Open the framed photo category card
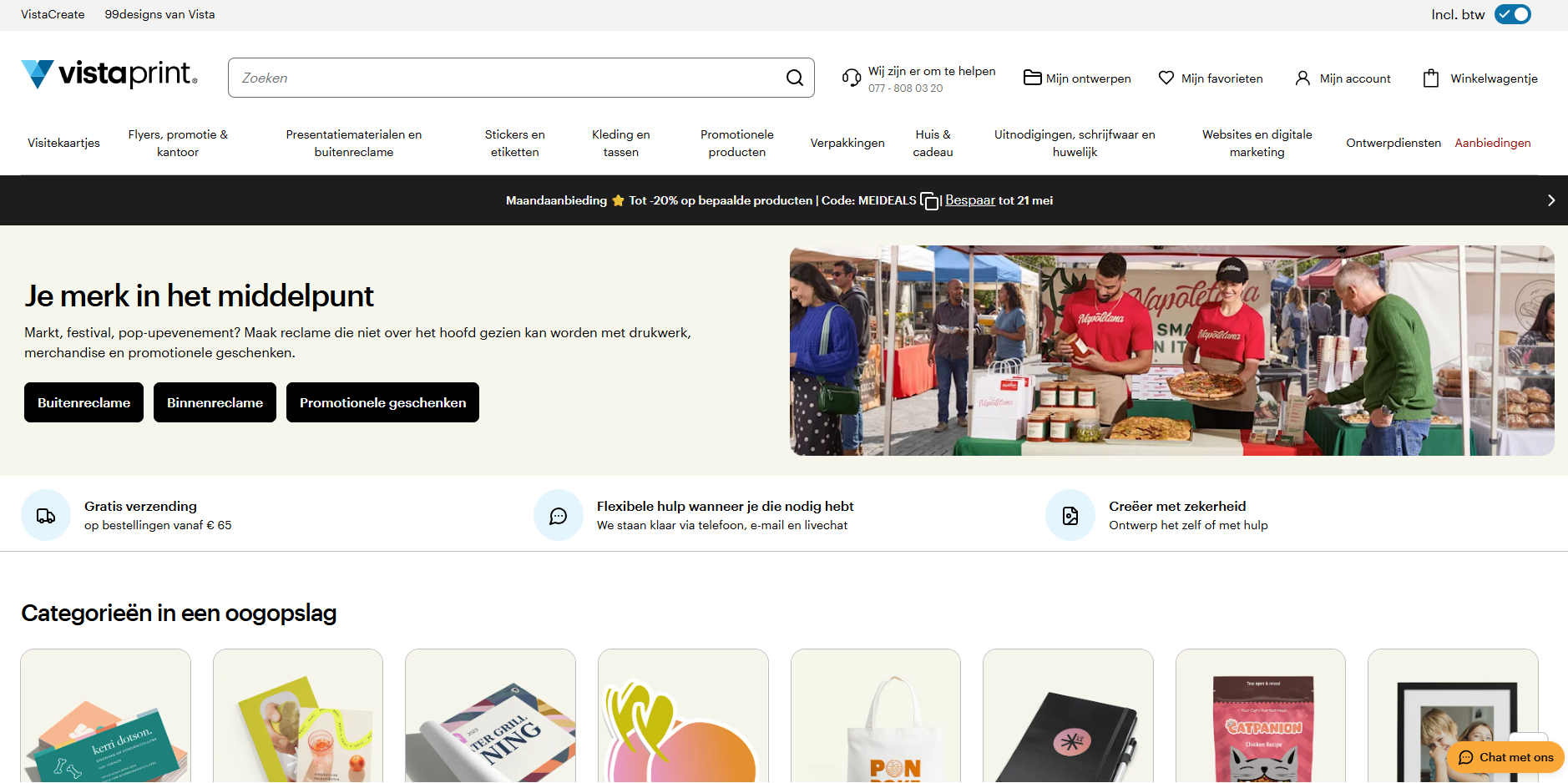 pos(1453,716)
